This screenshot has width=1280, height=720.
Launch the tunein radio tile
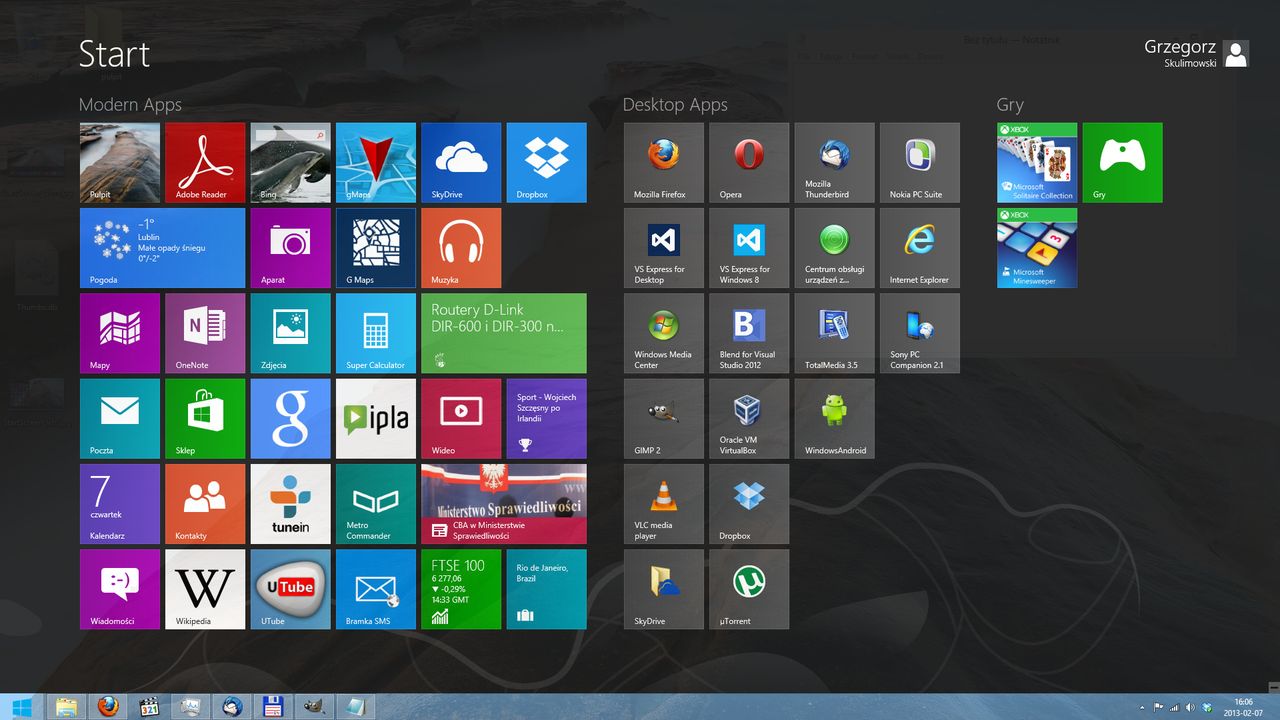pos(290,504)
